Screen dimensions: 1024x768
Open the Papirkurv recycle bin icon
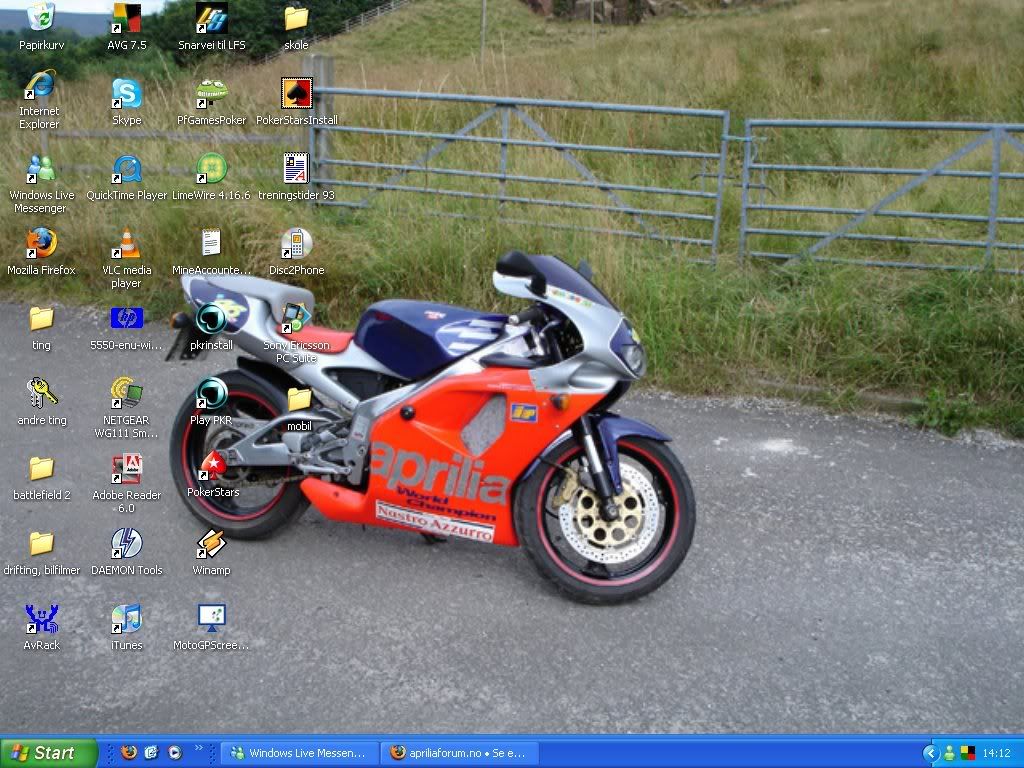[x=42, y=18]
